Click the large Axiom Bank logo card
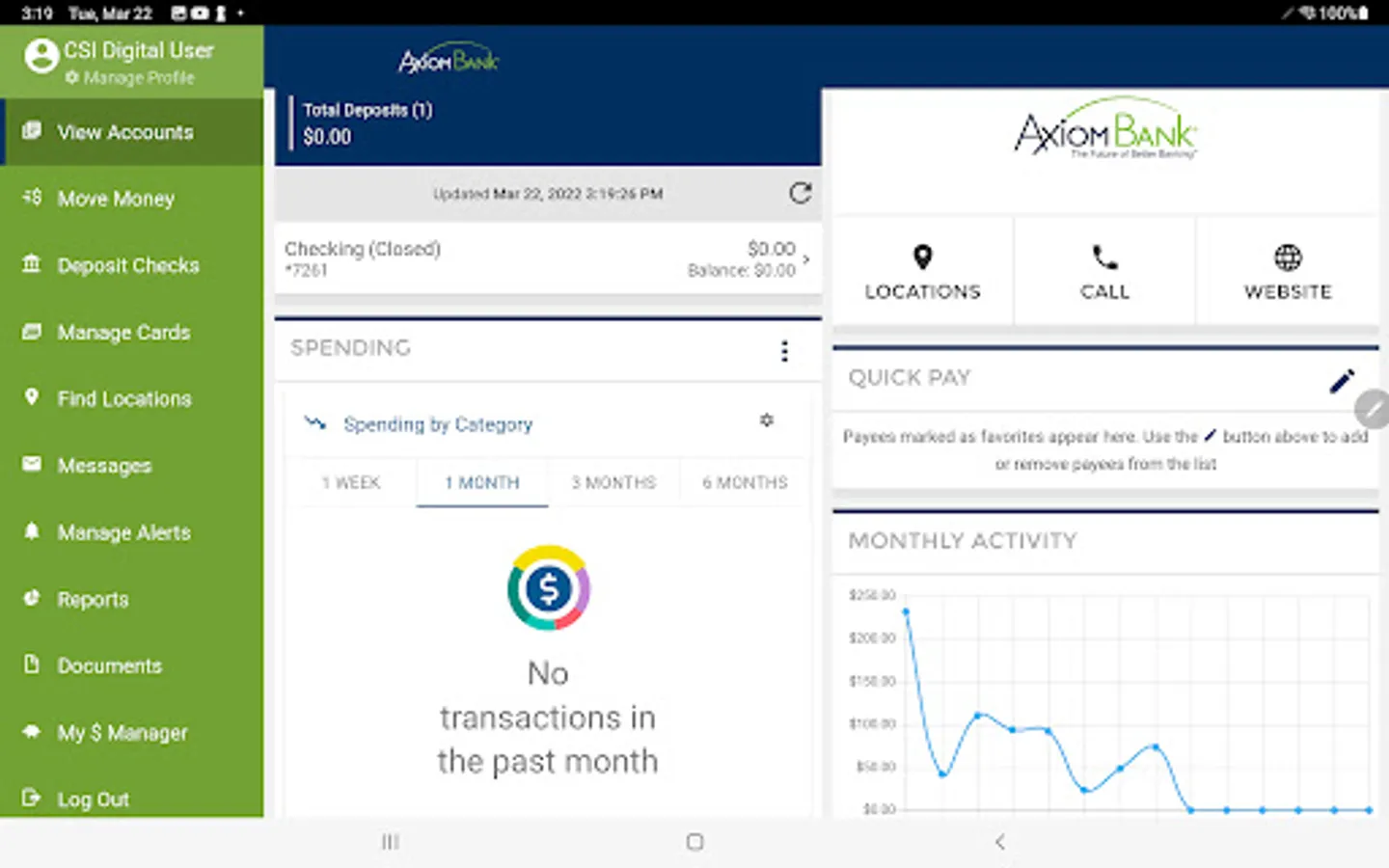 [x=1105, y=129]
